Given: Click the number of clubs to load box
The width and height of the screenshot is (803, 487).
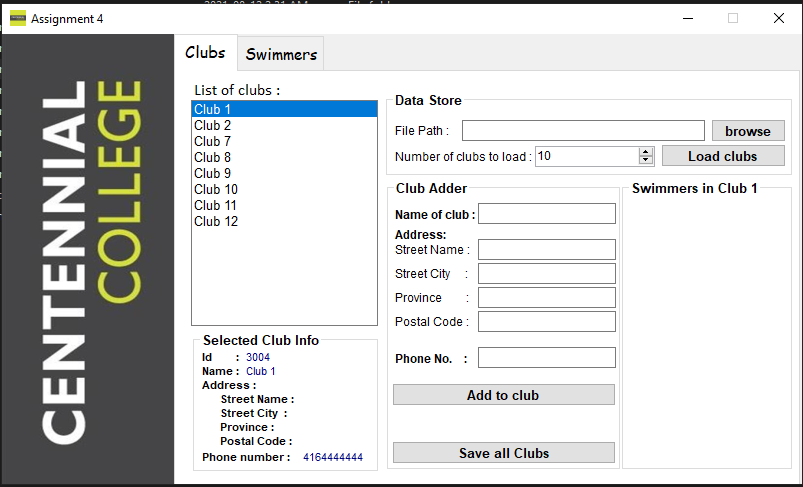Looking at the screenshot, I should [587, 156].
